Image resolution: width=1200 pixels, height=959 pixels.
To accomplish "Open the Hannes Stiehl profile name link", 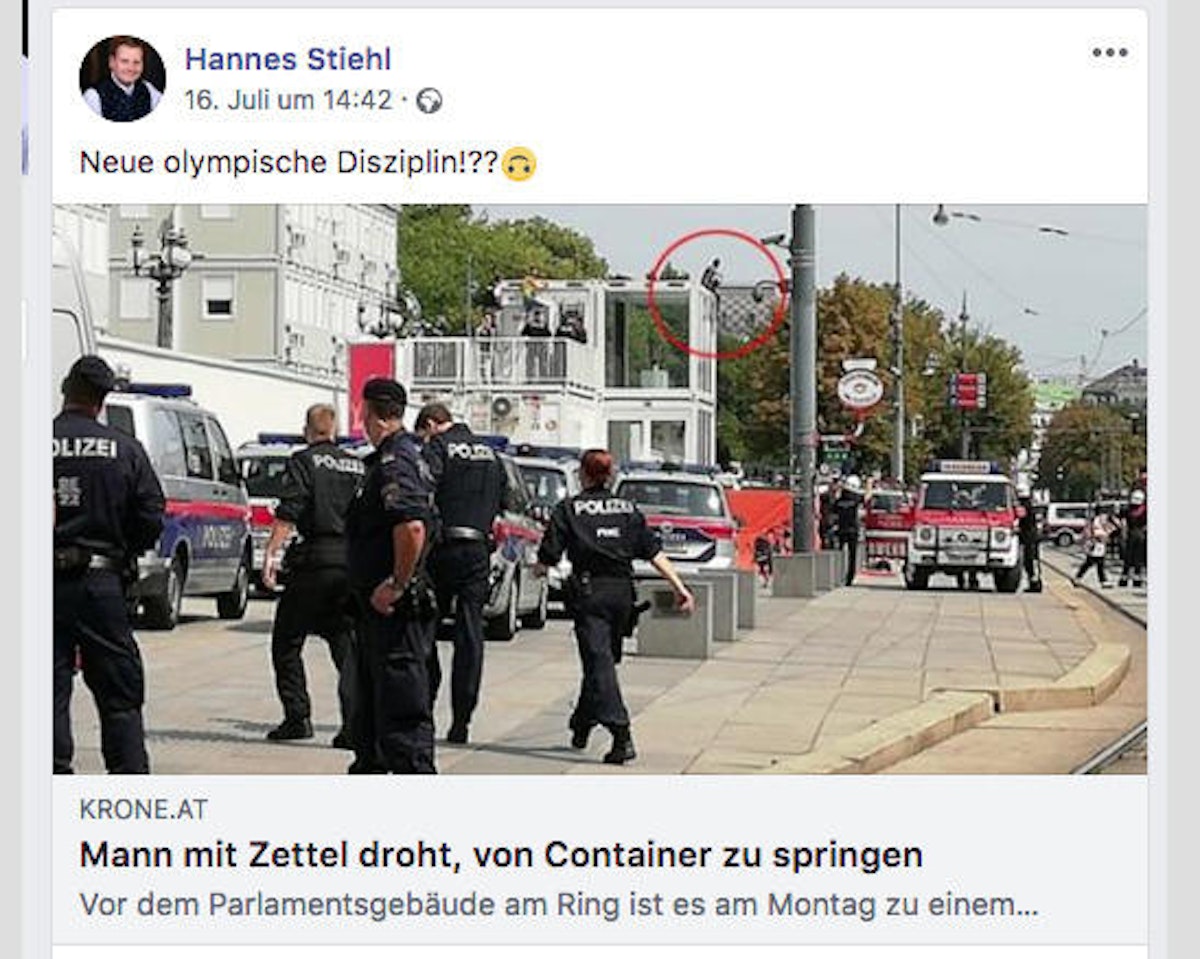I will point(288,60).
